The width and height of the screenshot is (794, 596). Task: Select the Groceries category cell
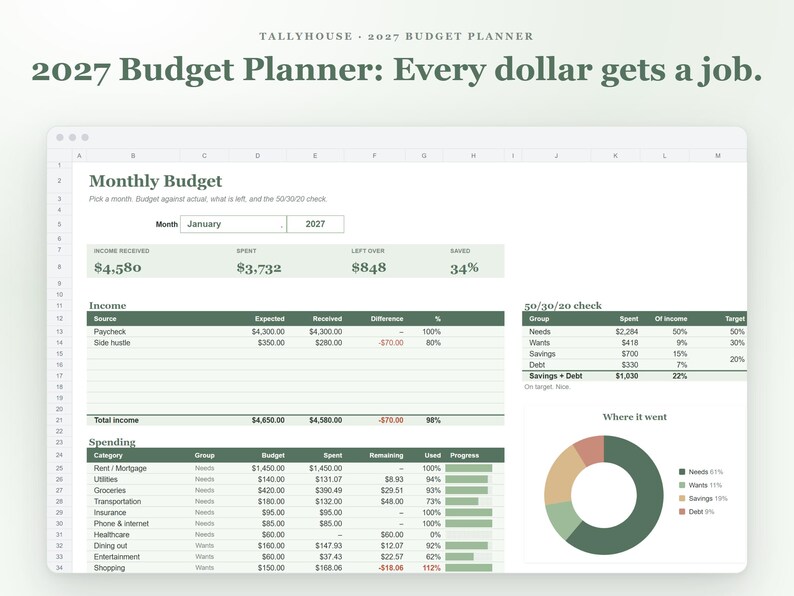pyautogui.click(x=109, y=490)
